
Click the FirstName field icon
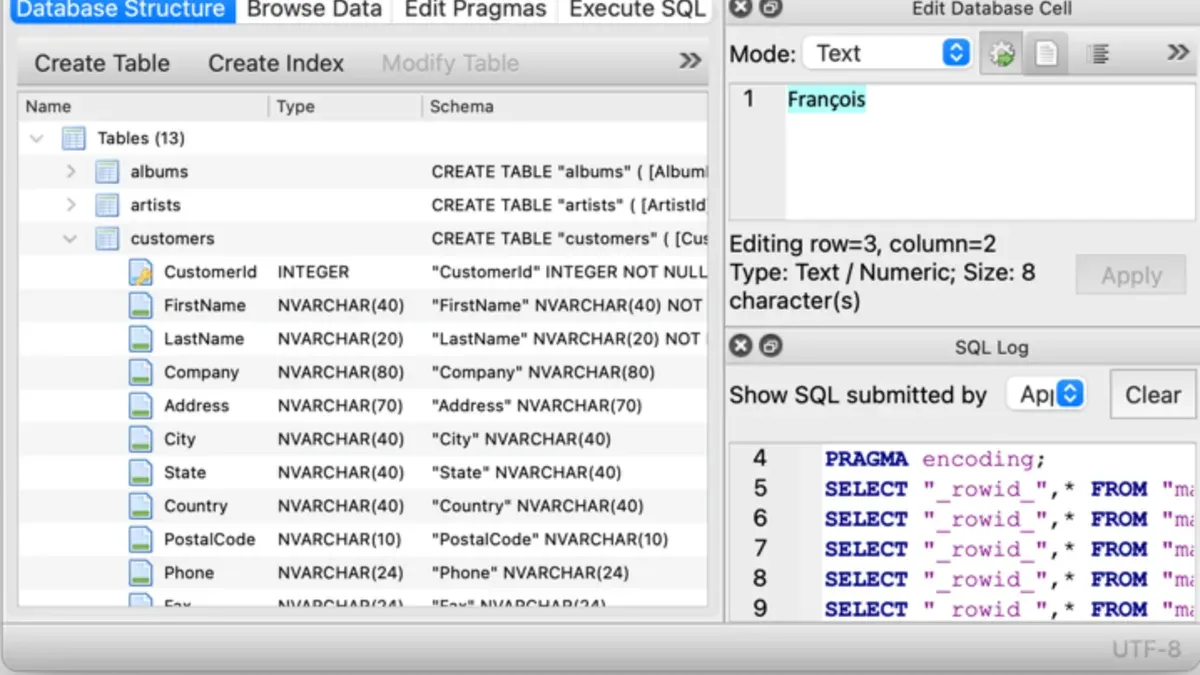click(141, 305)
